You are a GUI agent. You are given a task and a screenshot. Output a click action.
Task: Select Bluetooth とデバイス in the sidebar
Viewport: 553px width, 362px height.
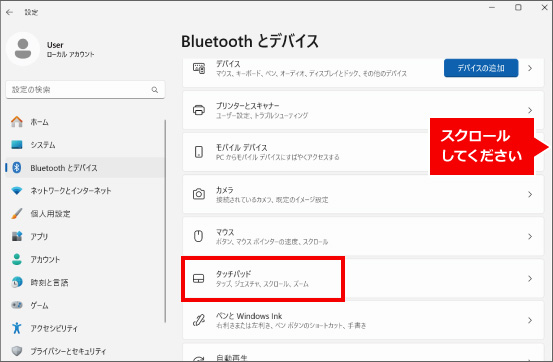click(85, 168)
